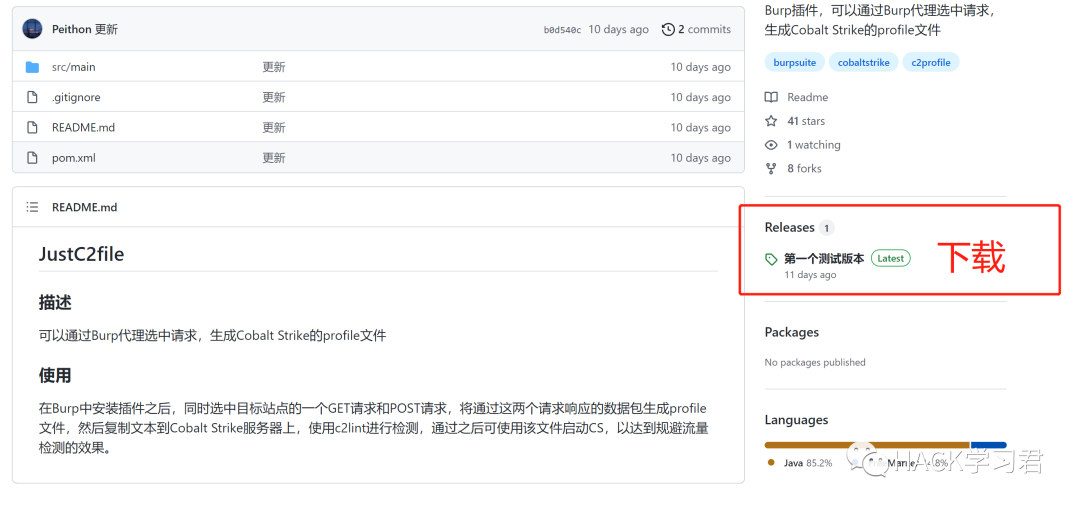Click the JustC2file heading
Viewport: 1080px width, 509px height.
coord(81,254)
